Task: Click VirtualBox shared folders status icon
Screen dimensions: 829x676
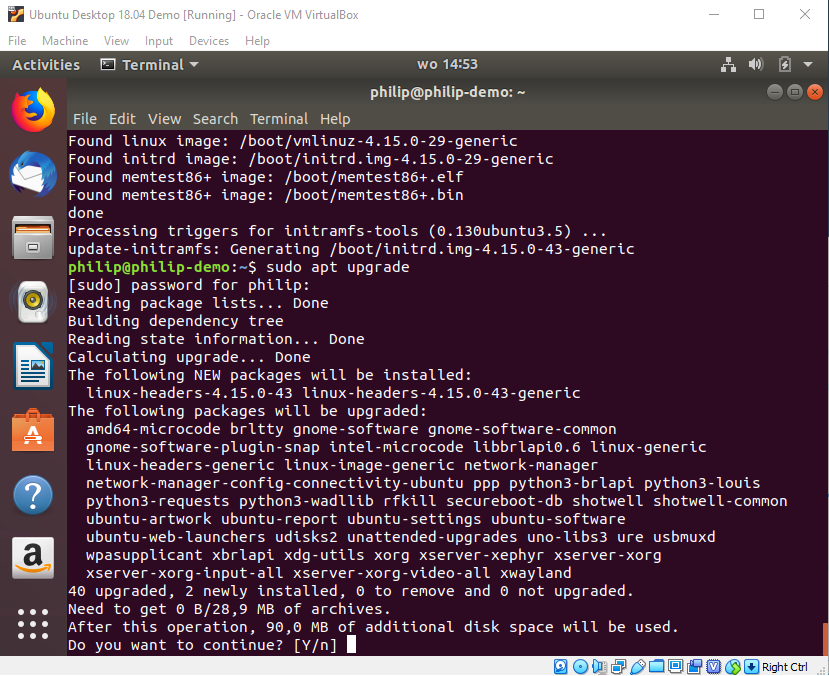Action: [656, 667]
